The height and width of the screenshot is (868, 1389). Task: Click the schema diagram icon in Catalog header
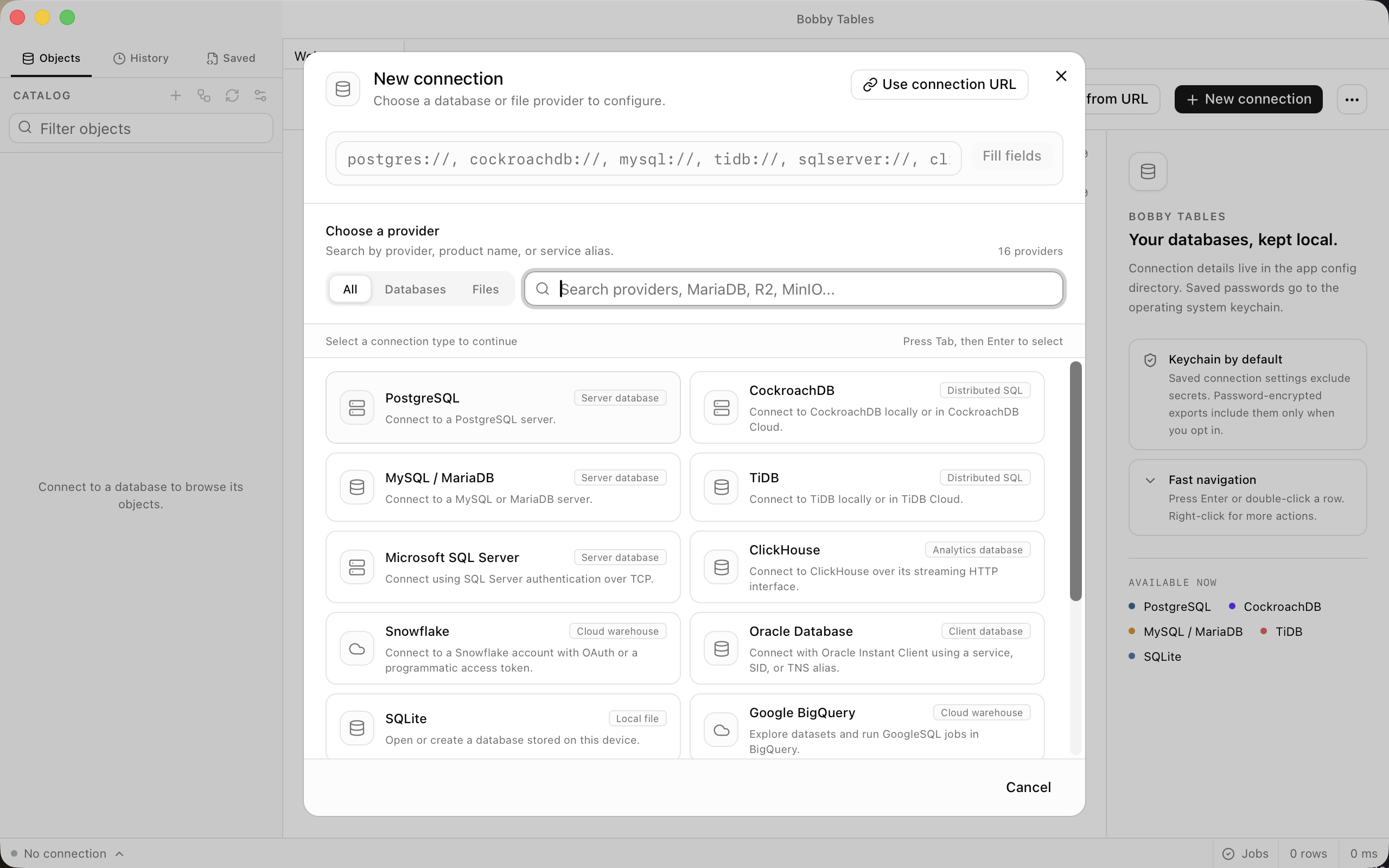pyautogui.click(x=204, y=95)
